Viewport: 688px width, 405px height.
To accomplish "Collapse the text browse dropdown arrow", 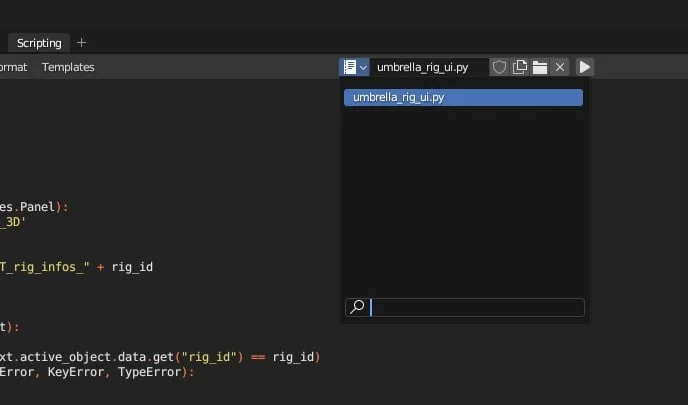I will pos(364,67).
